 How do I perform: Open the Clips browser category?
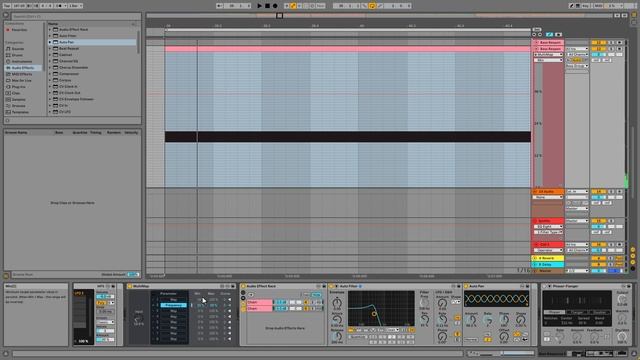click(x=16, y=93)
